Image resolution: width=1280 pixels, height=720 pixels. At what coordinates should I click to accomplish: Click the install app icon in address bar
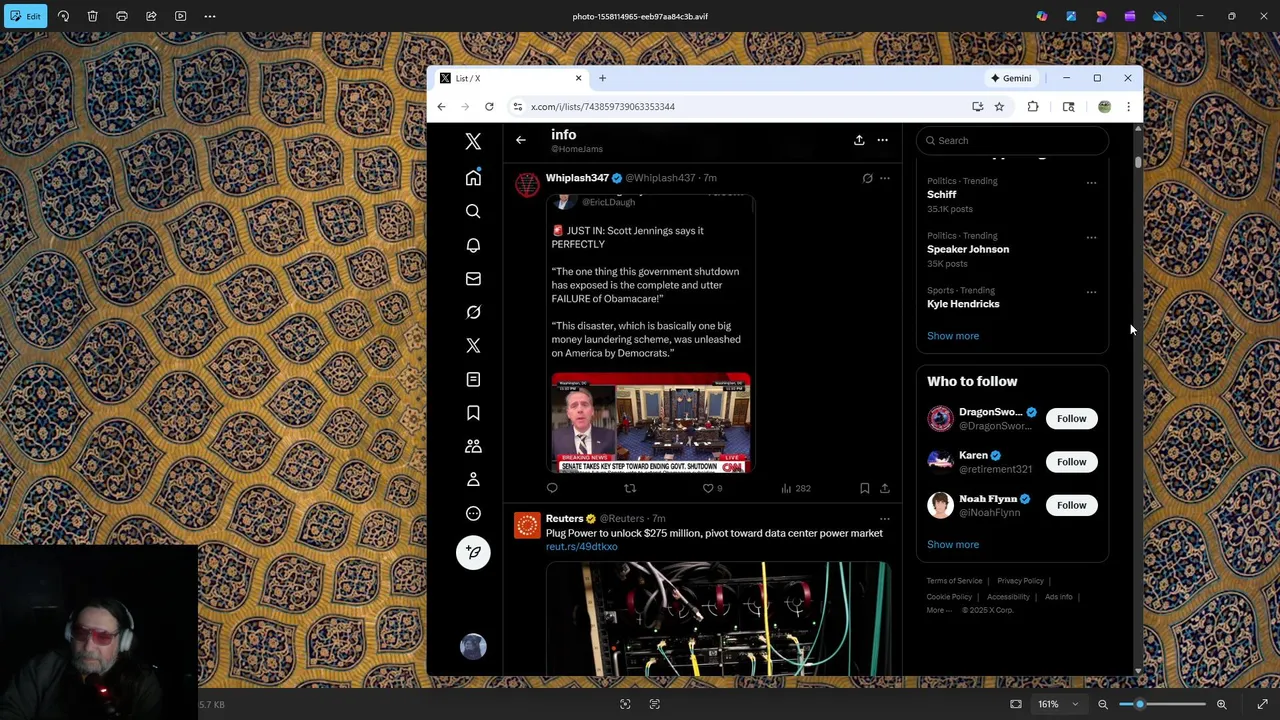(977, 106)
